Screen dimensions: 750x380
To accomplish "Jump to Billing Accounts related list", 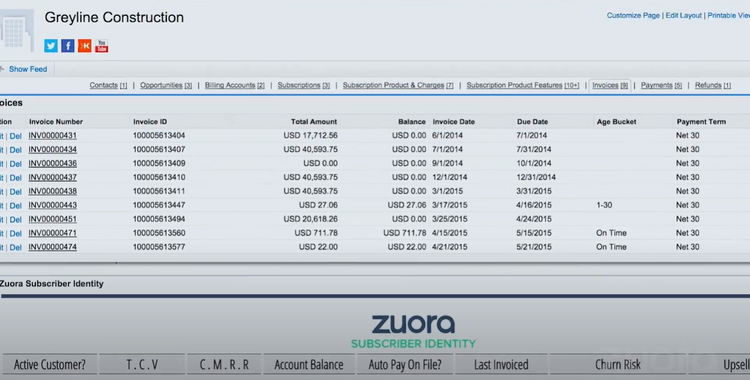I will point(234,85).
